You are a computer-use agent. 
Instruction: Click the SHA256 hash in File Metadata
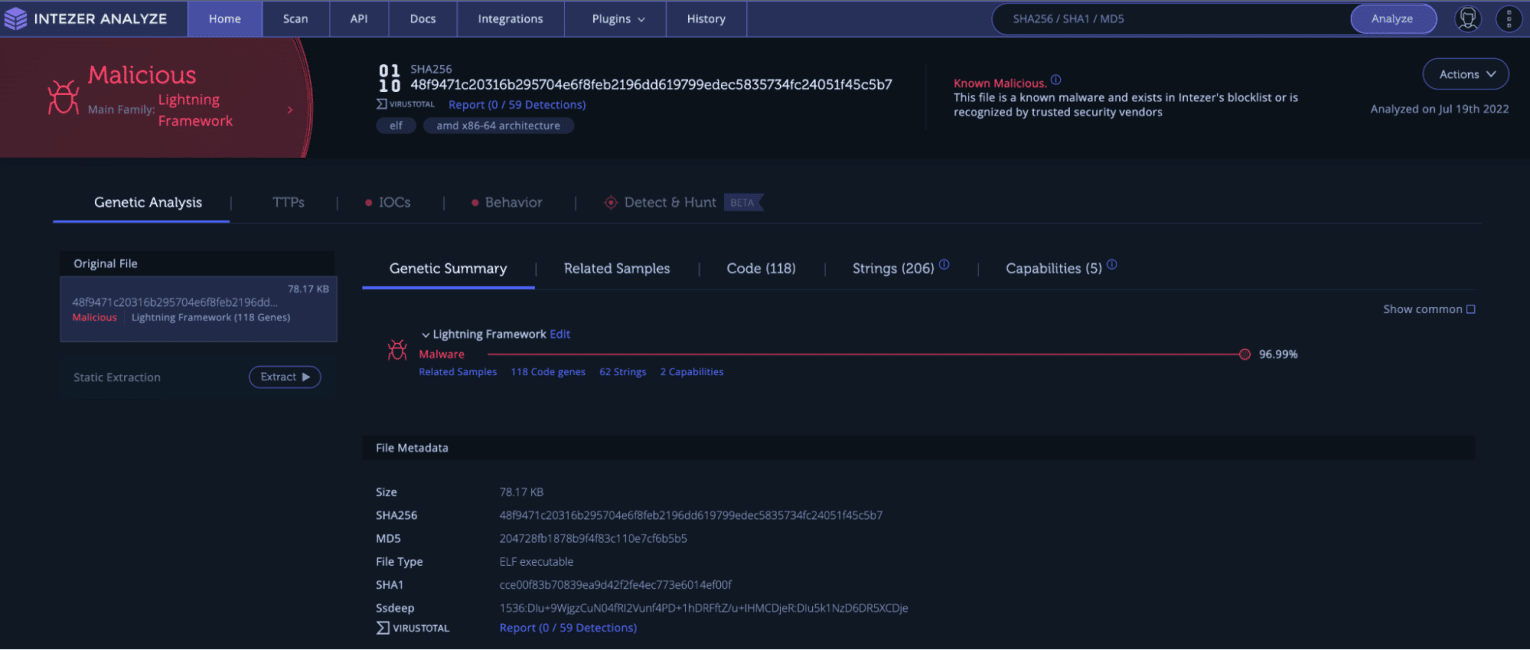691,516
